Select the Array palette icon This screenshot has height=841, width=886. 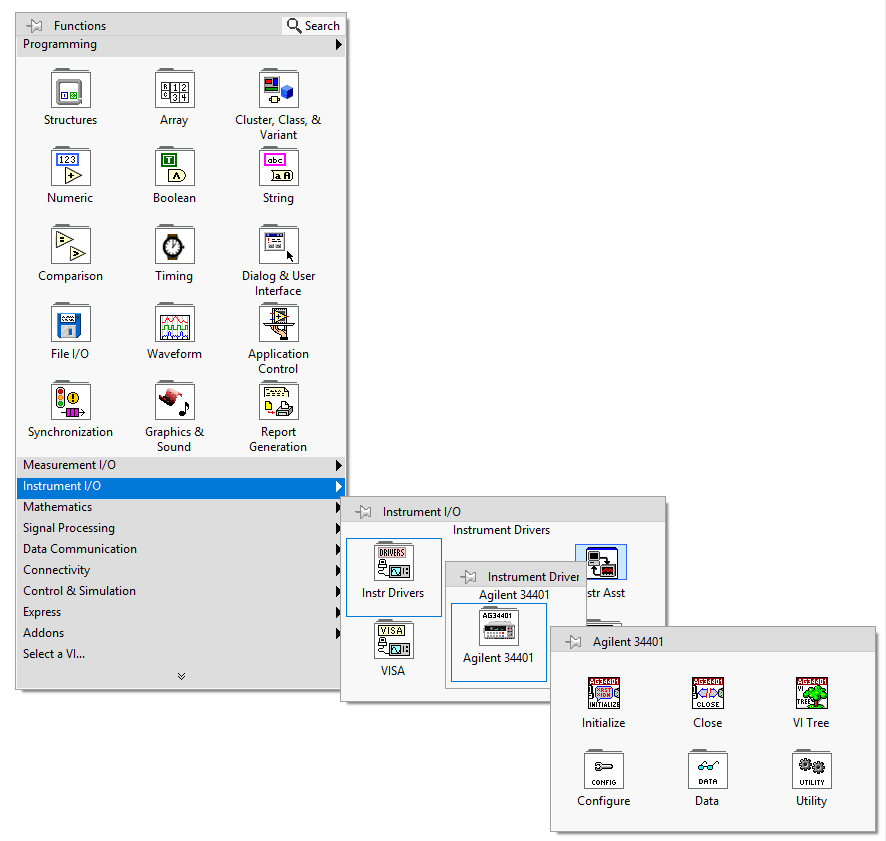click(174, 88)
